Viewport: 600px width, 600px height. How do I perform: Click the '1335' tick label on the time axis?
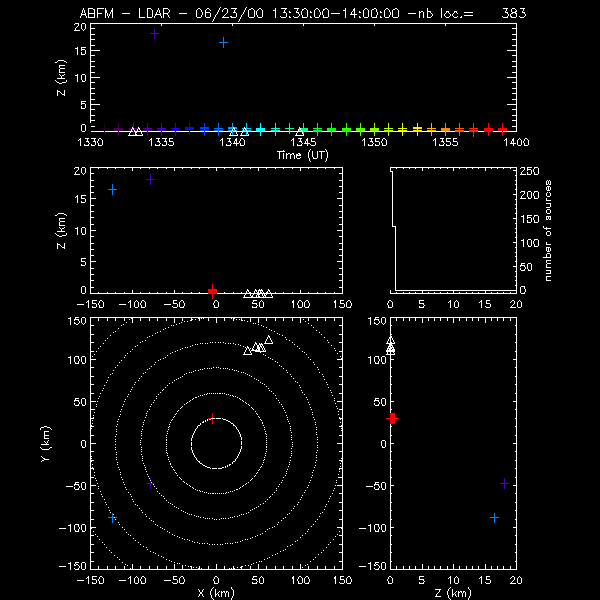coord(161,142)
